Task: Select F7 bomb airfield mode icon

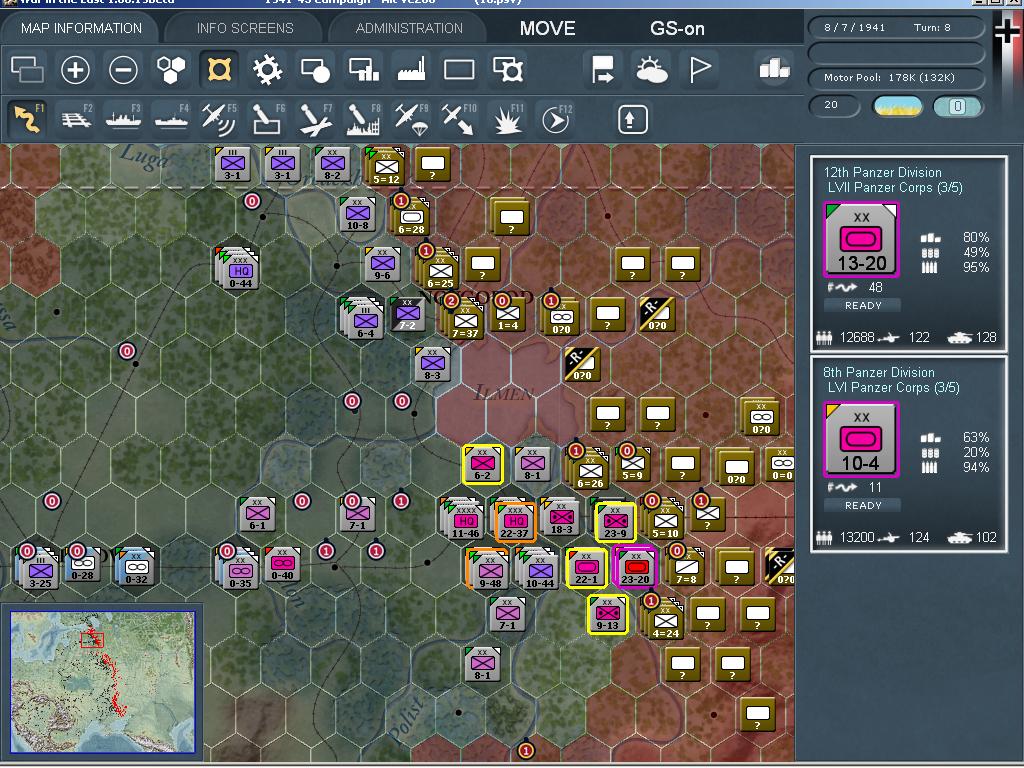Action: pyautogui.click(x=315, y=119)
